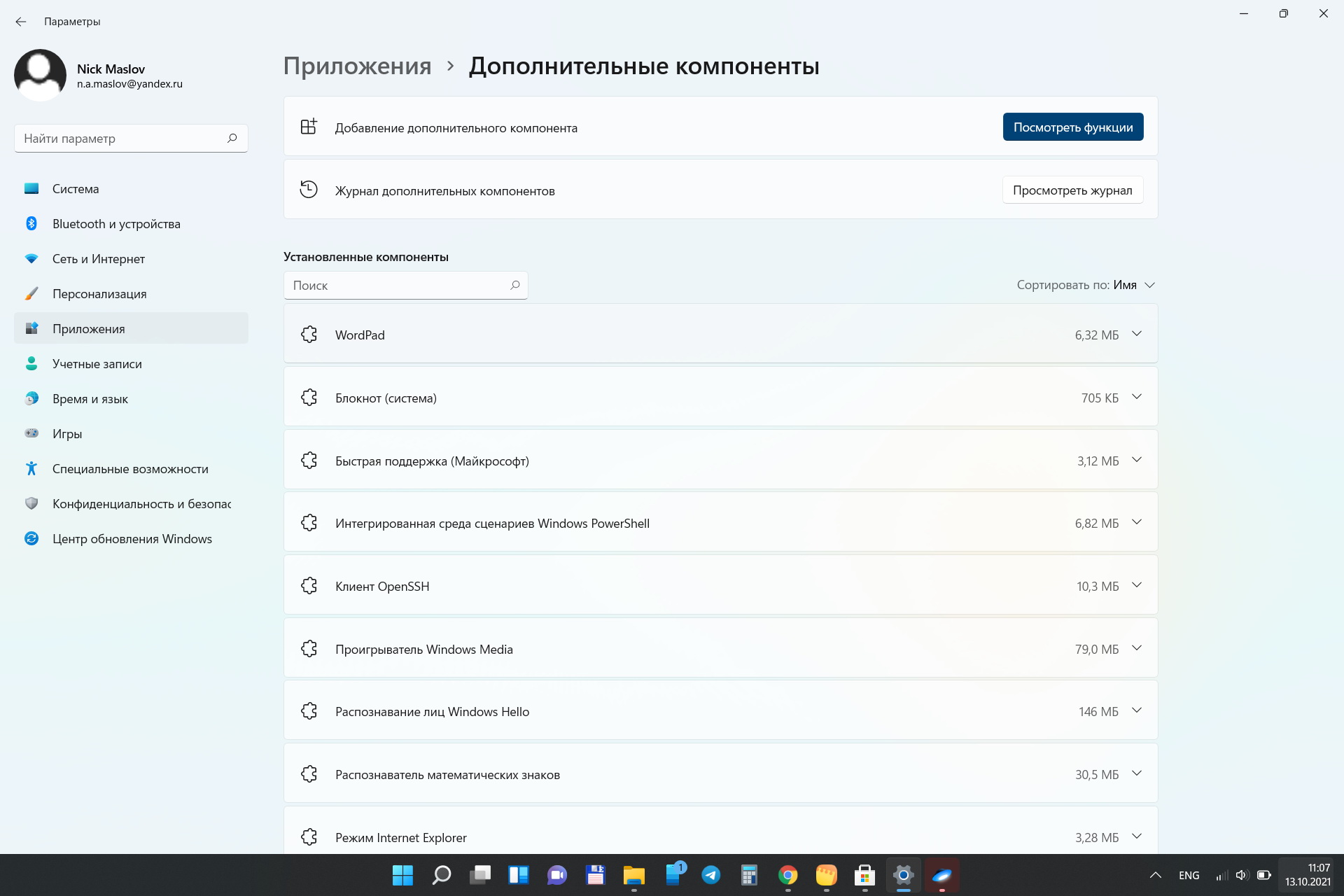Click Google Chrome in the taskbar

pos(787,875)
